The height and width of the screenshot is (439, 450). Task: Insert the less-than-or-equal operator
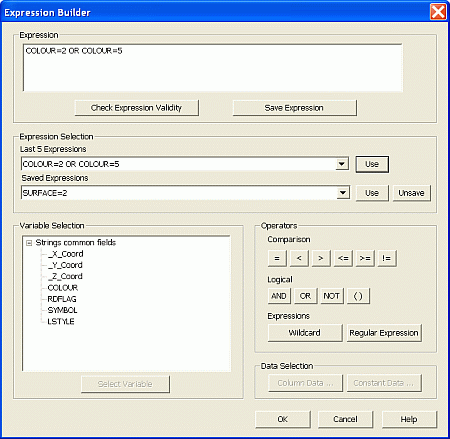[343, 258]
